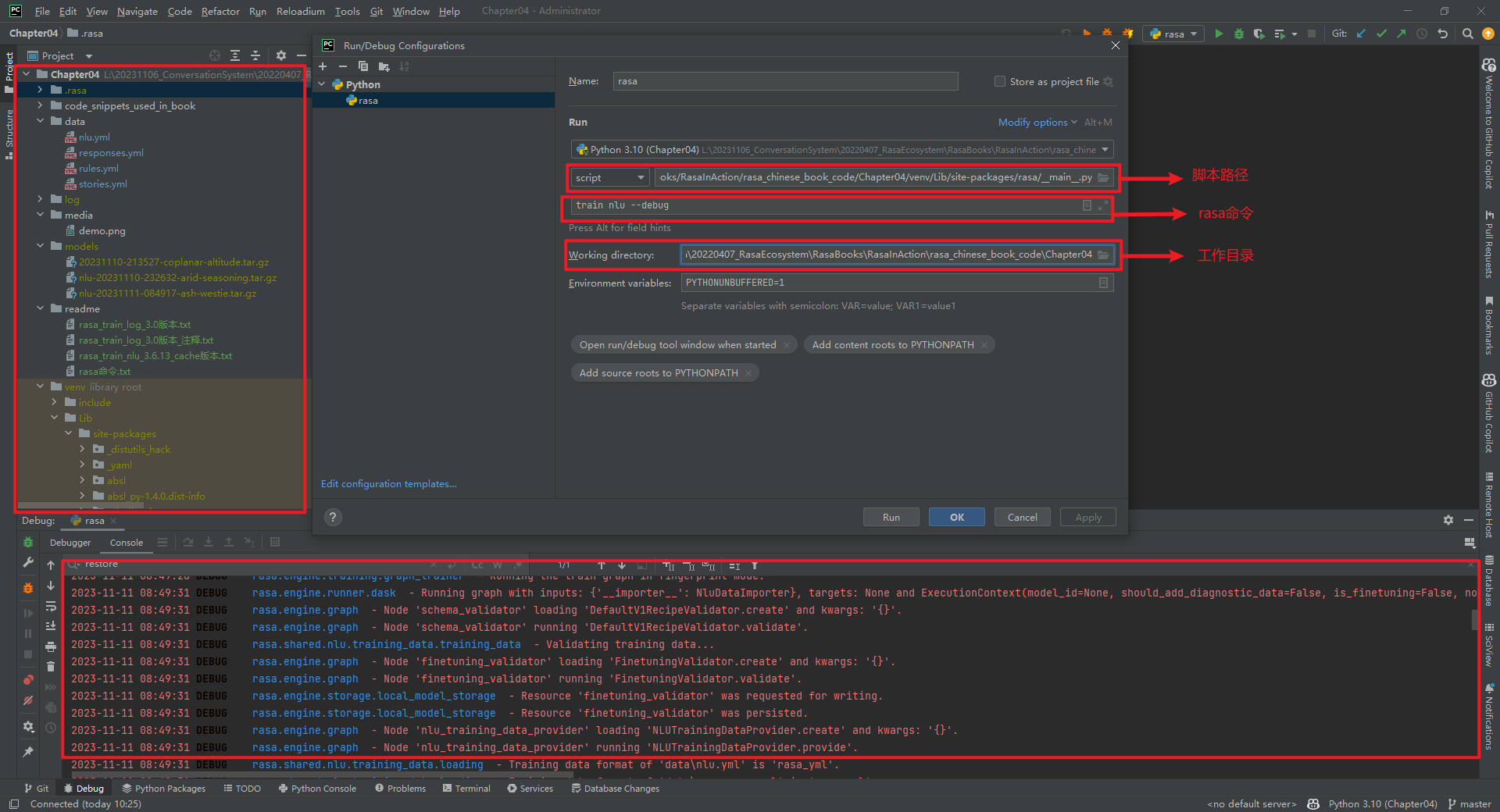This screenshot has width=1500, height=812.
Task: Click Git push green arrow
Action: click(1402, 34)
